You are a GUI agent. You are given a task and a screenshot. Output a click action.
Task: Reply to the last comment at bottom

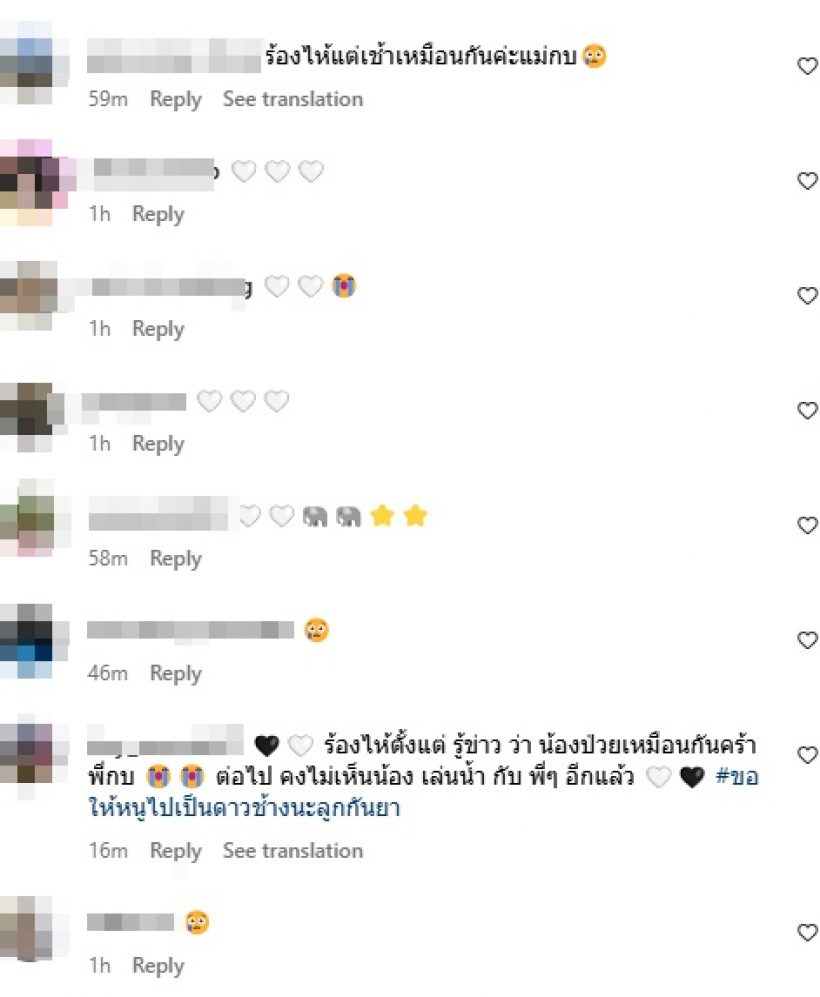coord(158,965)
